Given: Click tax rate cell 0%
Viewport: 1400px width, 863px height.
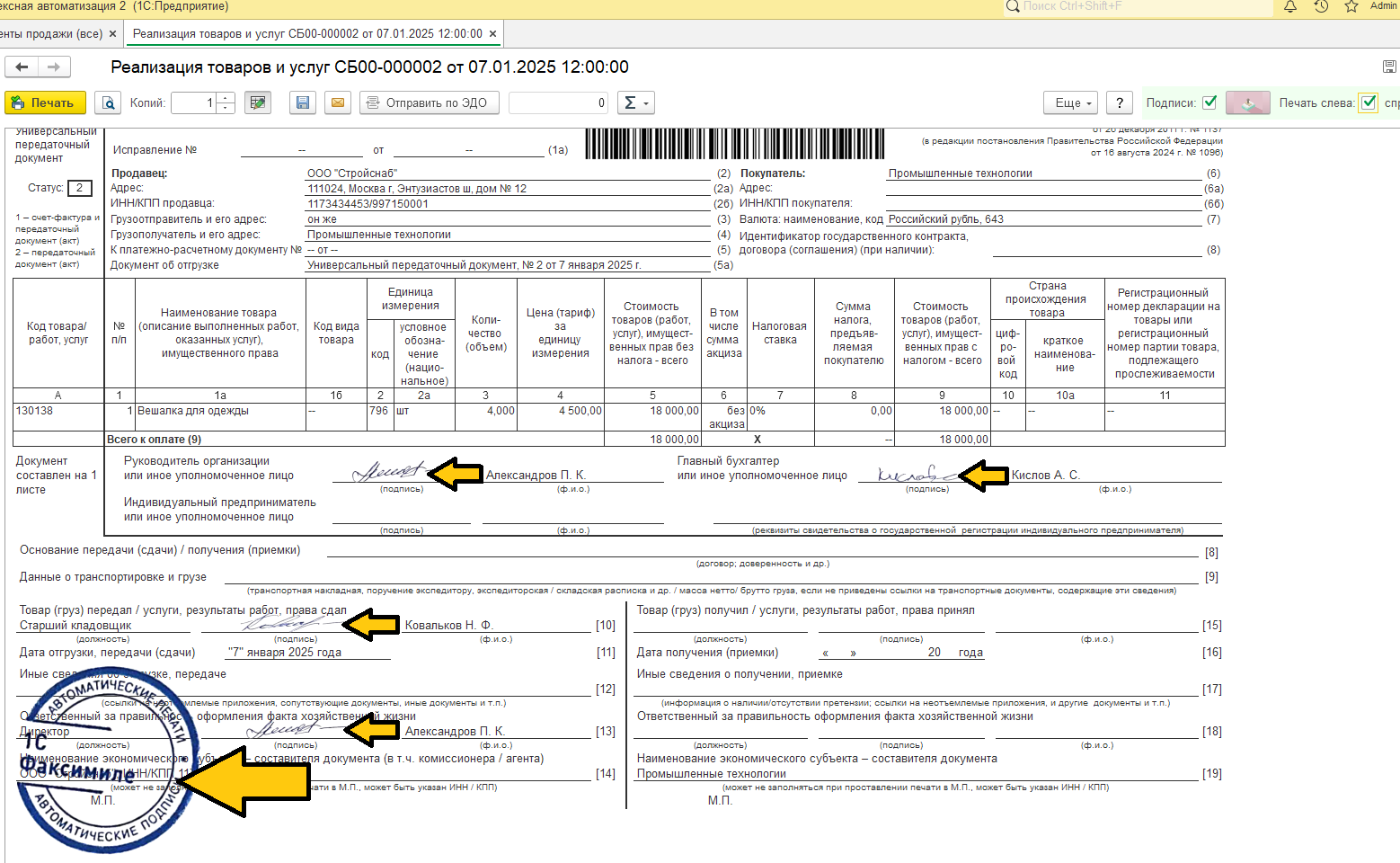Looking at the screenshot, I should pyautogui.click(x=780, y=417).
